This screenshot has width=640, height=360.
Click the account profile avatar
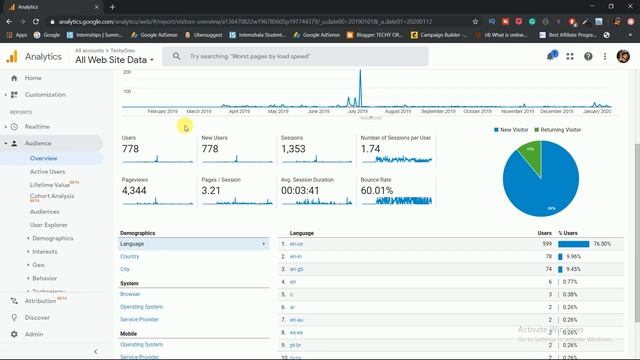click(623, 56)
